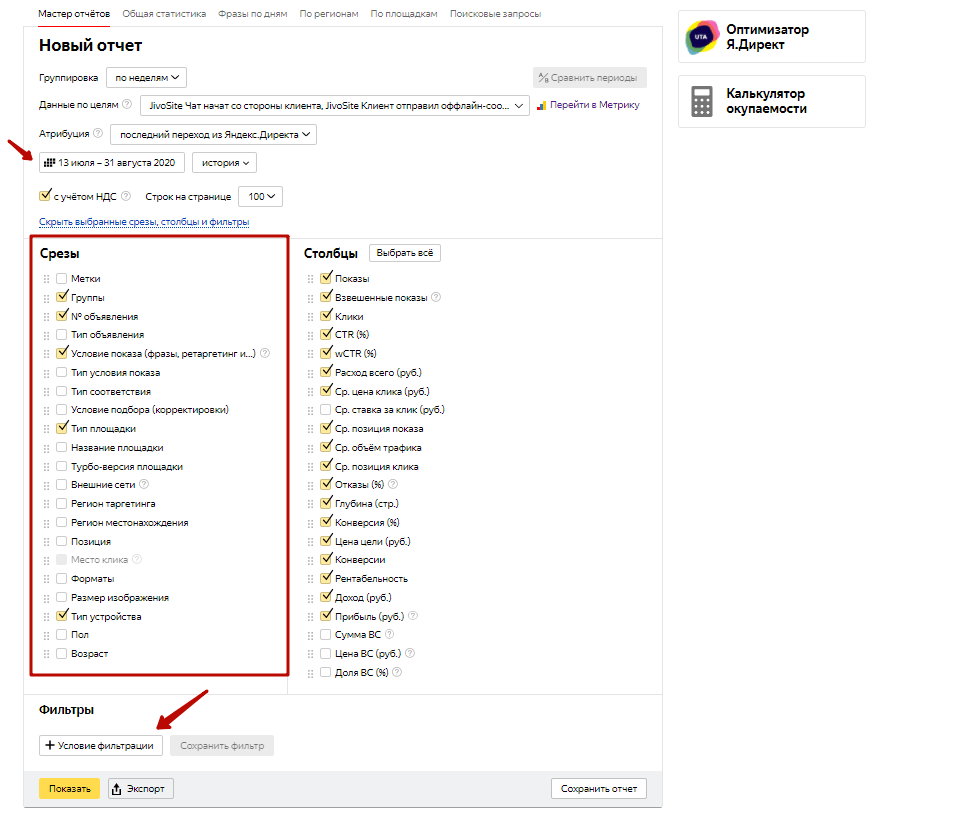Click the disabled Сохранить фильтр button
Screen dimensions: 964x814
(x=222, y=745)
